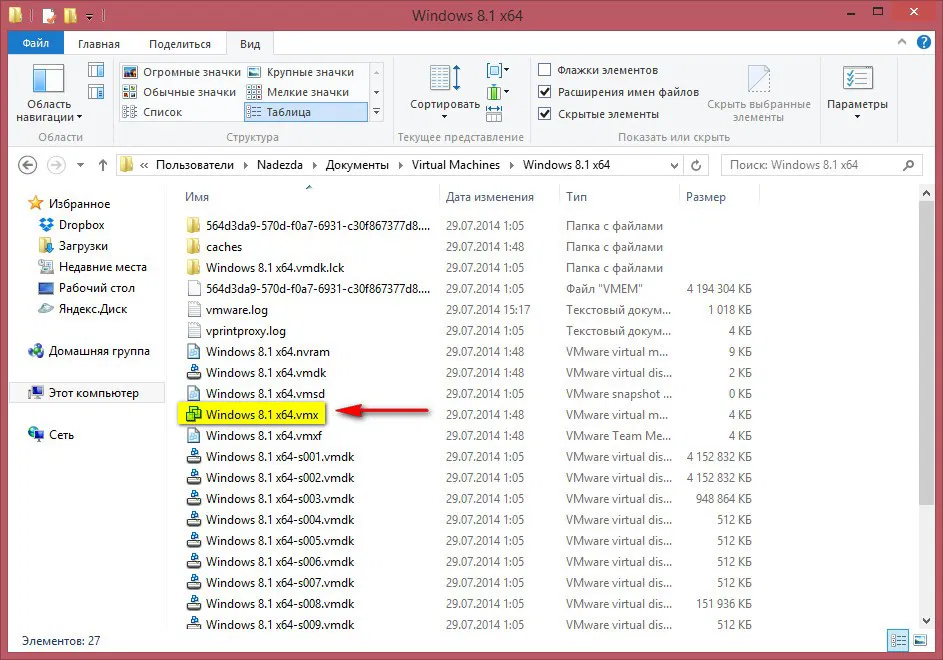Go up one folder level

[x=103, y=165]
